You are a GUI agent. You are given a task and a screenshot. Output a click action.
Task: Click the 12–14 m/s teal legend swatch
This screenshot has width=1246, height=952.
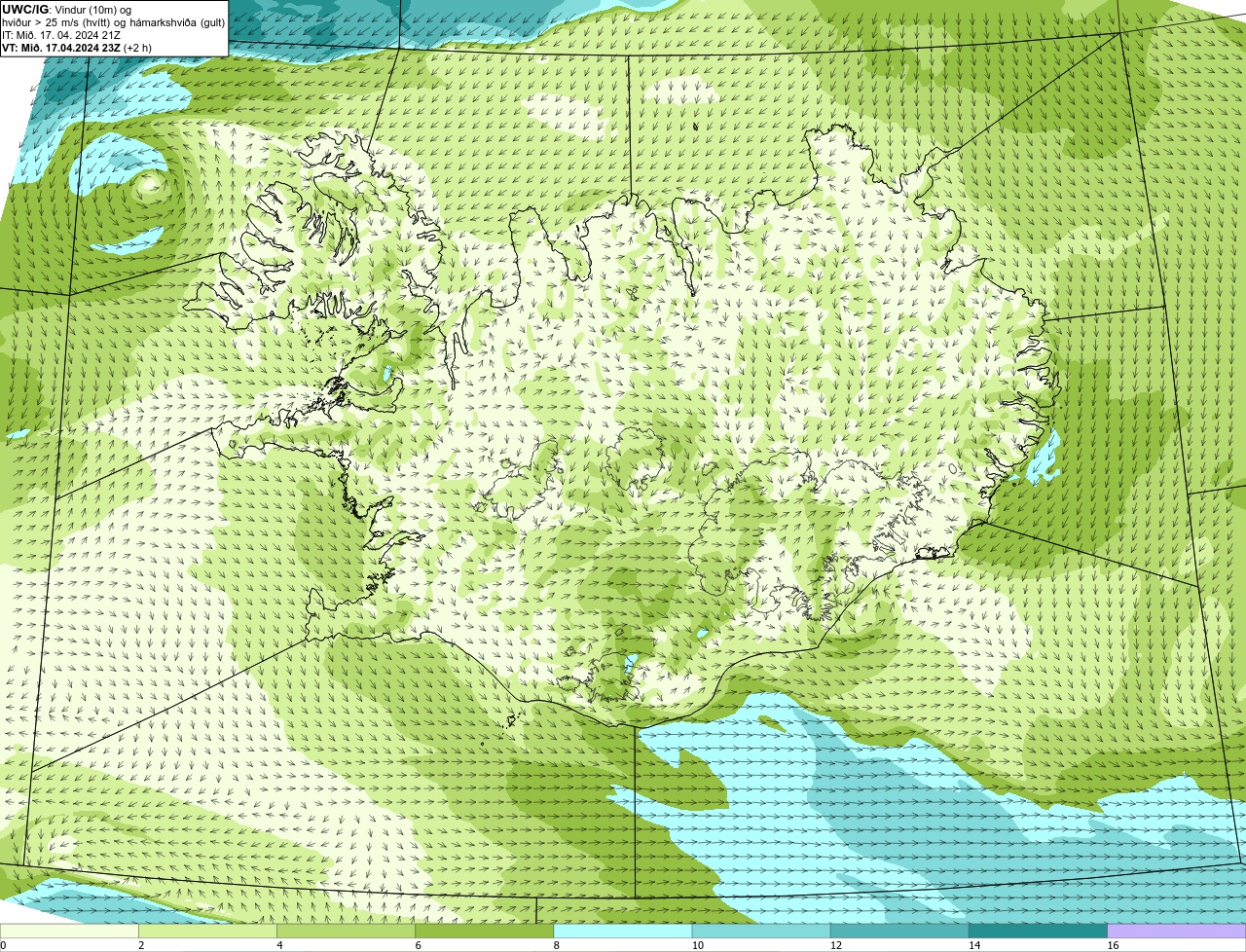pyautogui.click(x=899, y=931)
